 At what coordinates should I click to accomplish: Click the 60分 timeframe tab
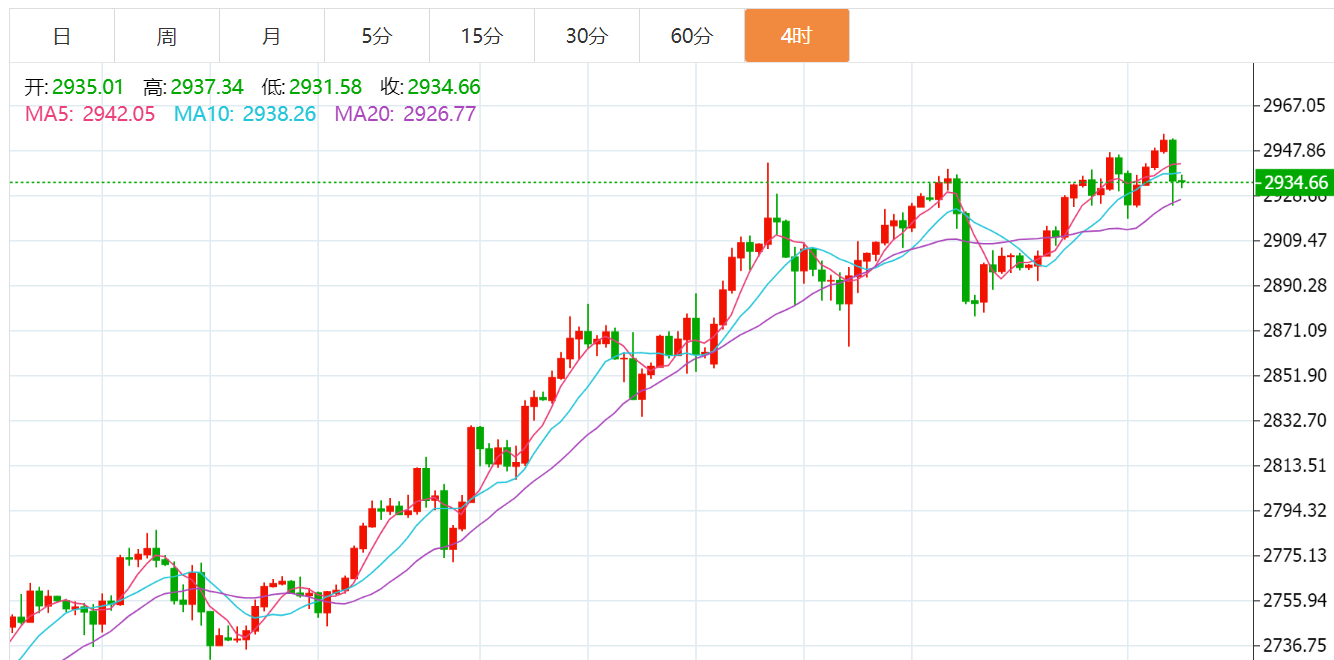click(x=692, y=37)
